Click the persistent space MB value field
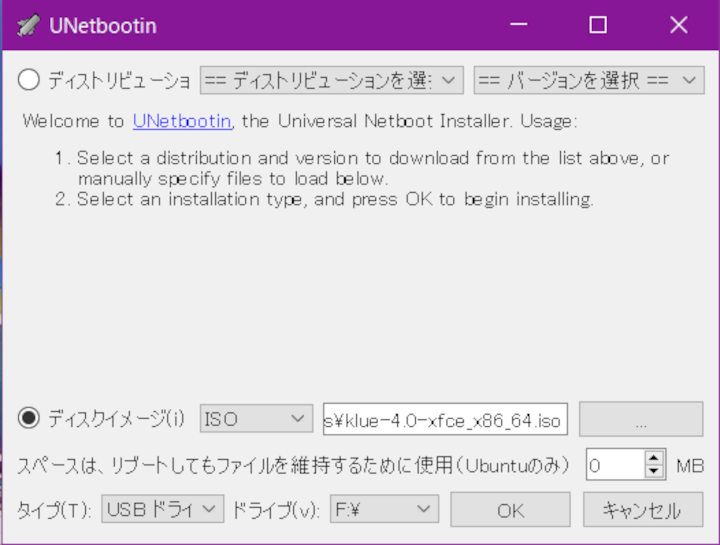This screenshot has width=720, height=545. [615, 465]
